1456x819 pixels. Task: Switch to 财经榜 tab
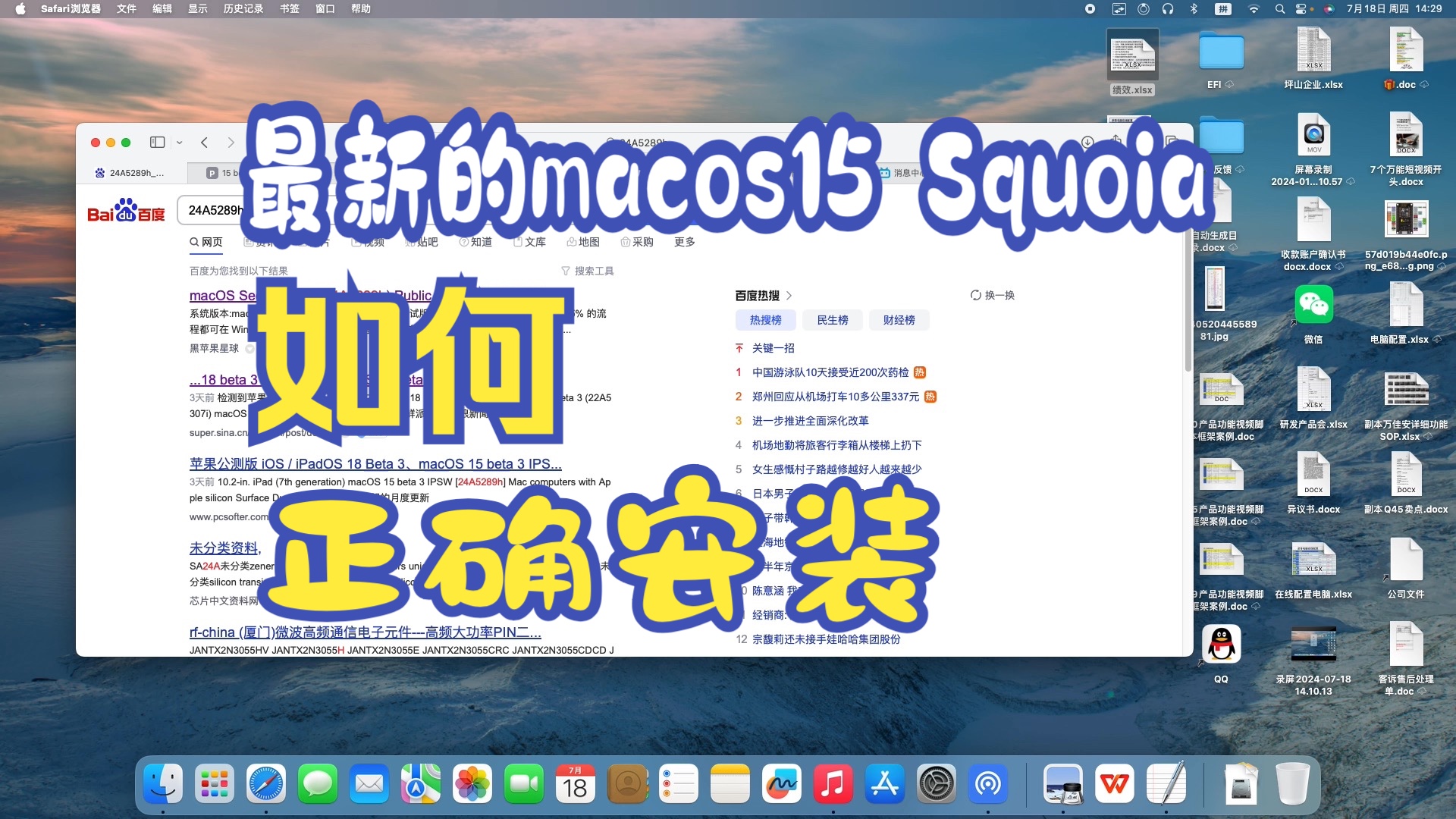click(899, 320)
